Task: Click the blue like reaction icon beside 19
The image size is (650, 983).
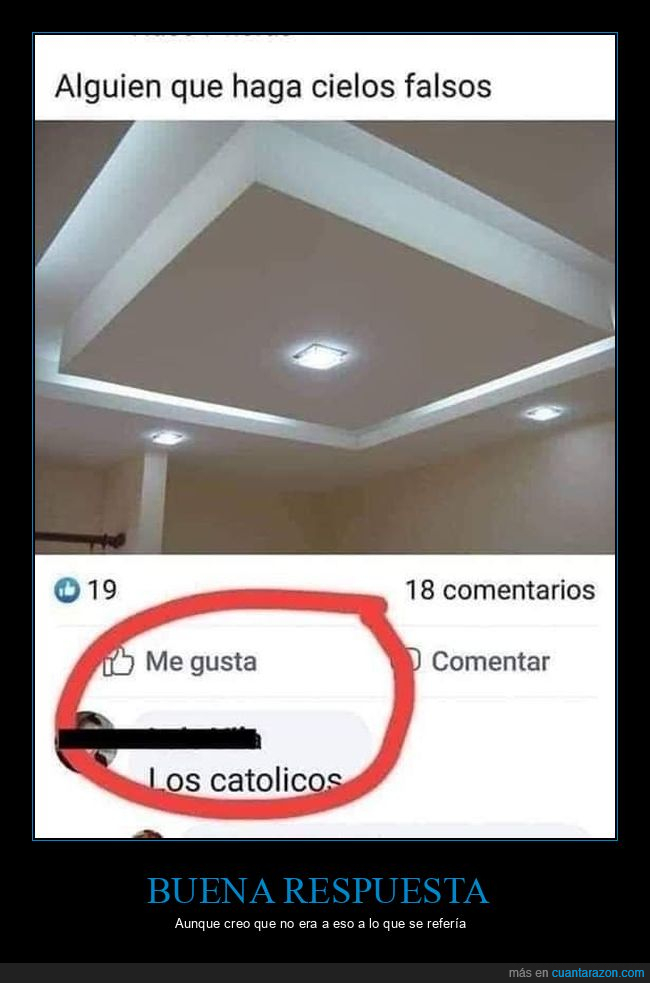Action: coord(67,590)
